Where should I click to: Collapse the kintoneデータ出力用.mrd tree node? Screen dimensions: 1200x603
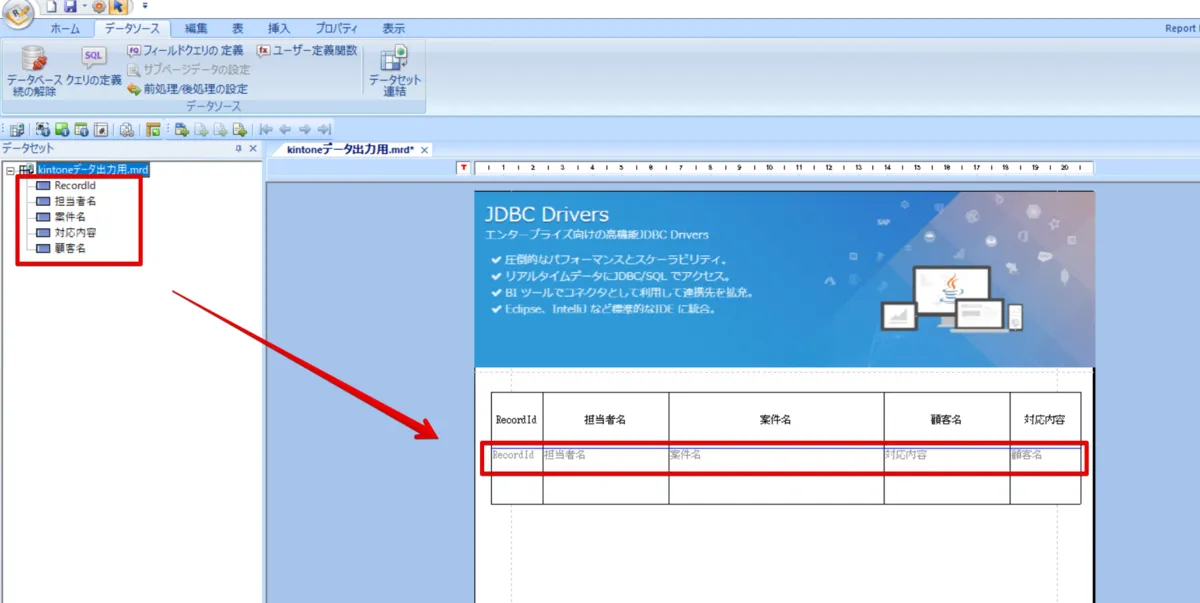pos(9,170)
